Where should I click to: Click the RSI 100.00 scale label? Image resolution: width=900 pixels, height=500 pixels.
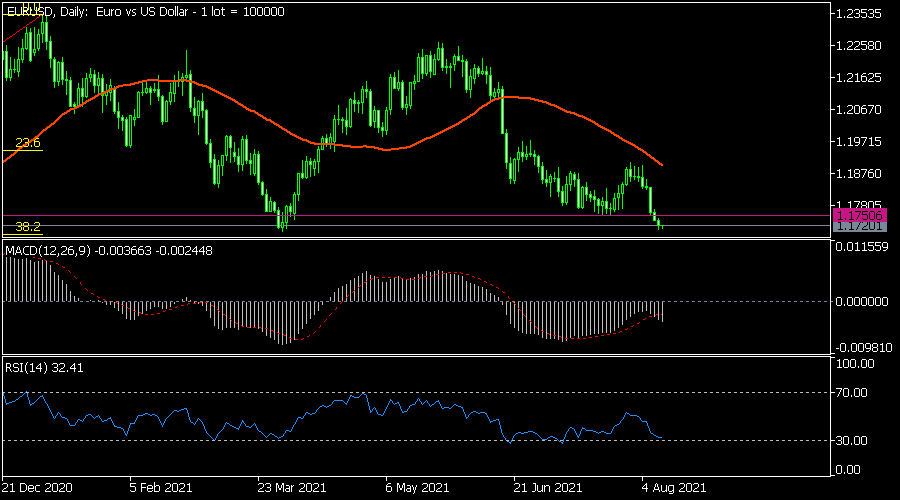[x=855, y=365]
